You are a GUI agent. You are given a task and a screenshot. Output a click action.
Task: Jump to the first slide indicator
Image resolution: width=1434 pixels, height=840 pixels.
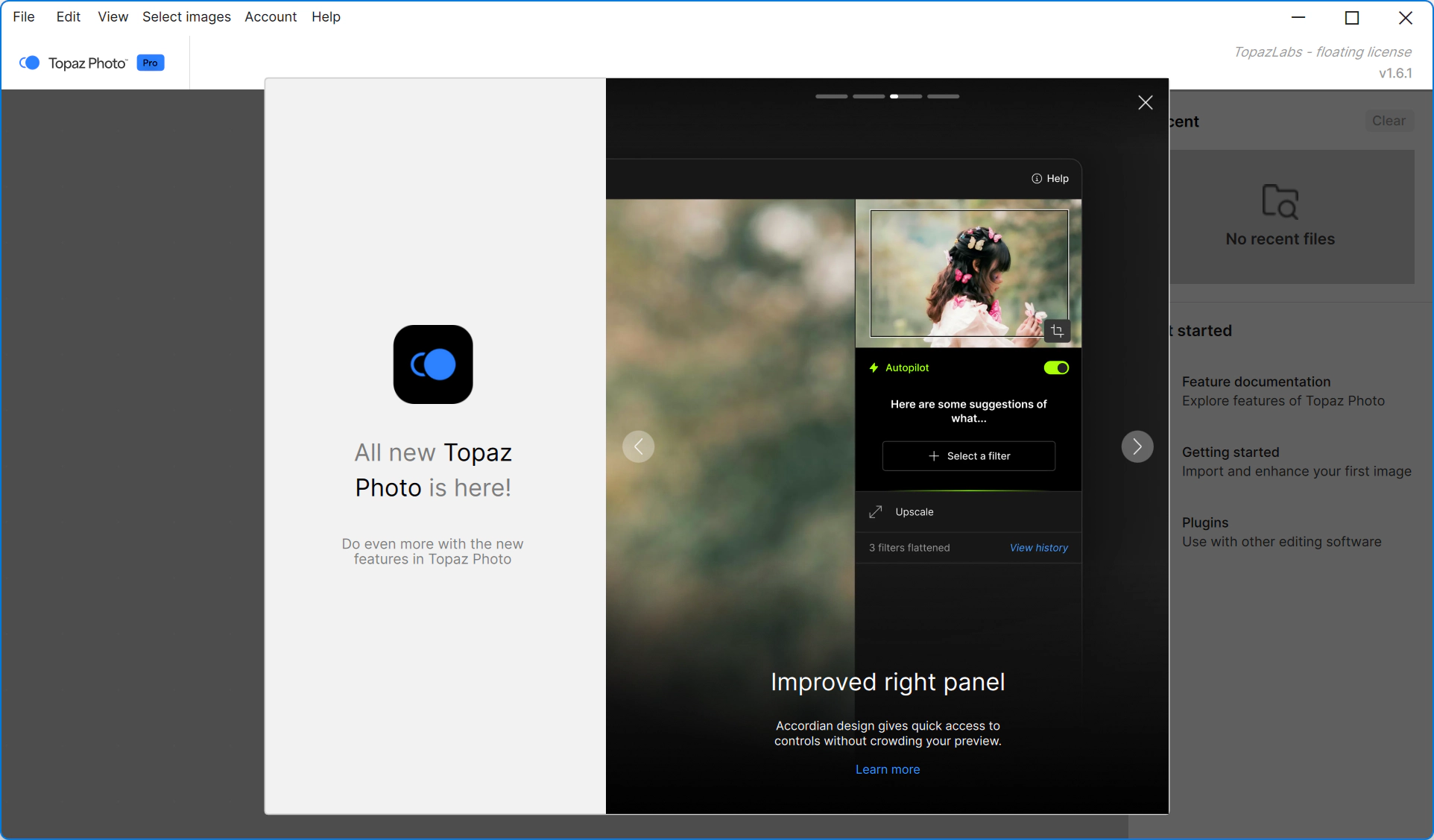point(832,96)
